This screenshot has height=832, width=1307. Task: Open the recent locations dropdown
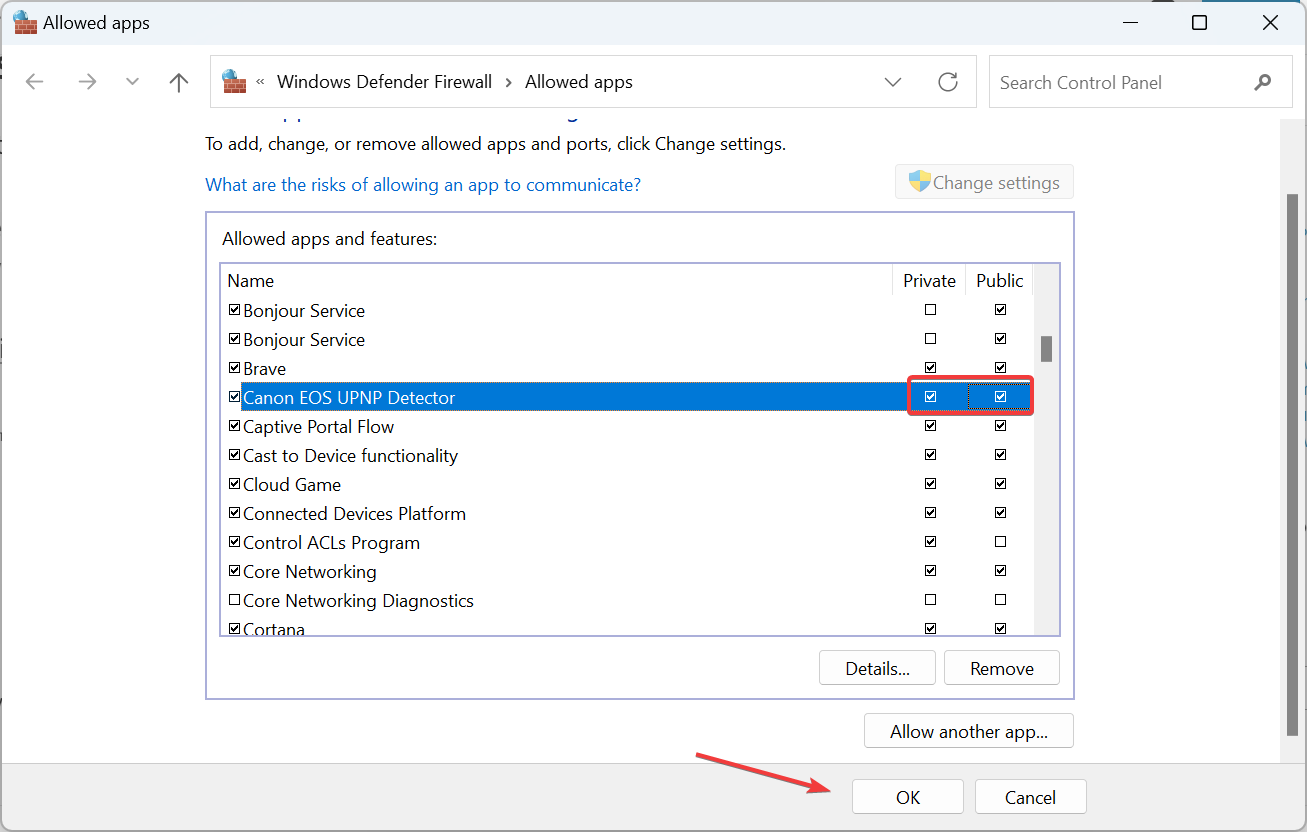click(132, 82)
